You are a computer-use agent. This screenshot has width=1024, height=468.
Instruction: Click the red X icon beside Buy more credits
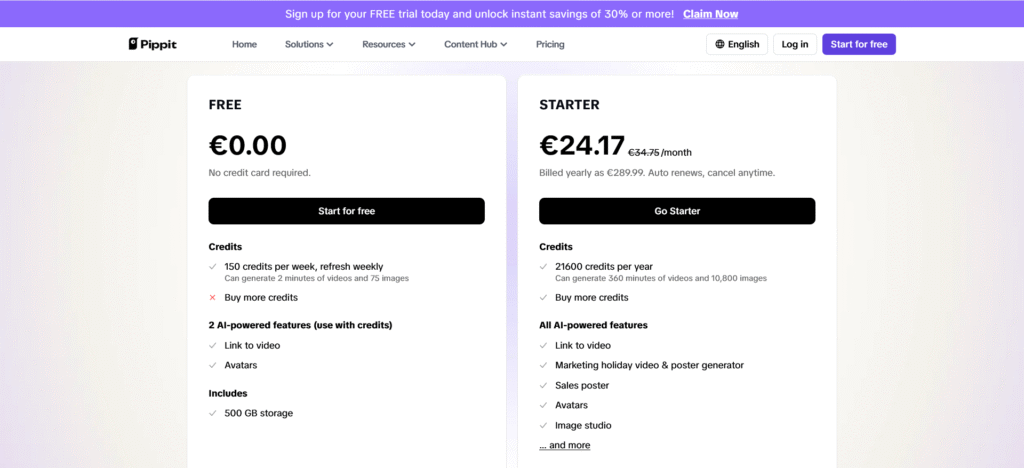tap(212, 297)
